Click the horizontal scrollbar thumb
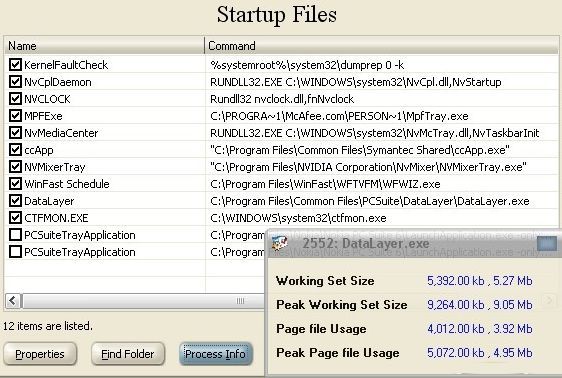 [143, 301]
